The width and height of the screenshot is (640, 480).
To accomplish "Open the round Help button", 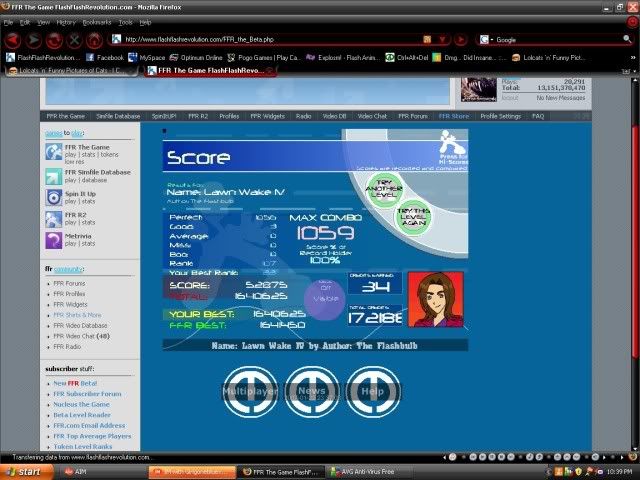I will (371, 391).
